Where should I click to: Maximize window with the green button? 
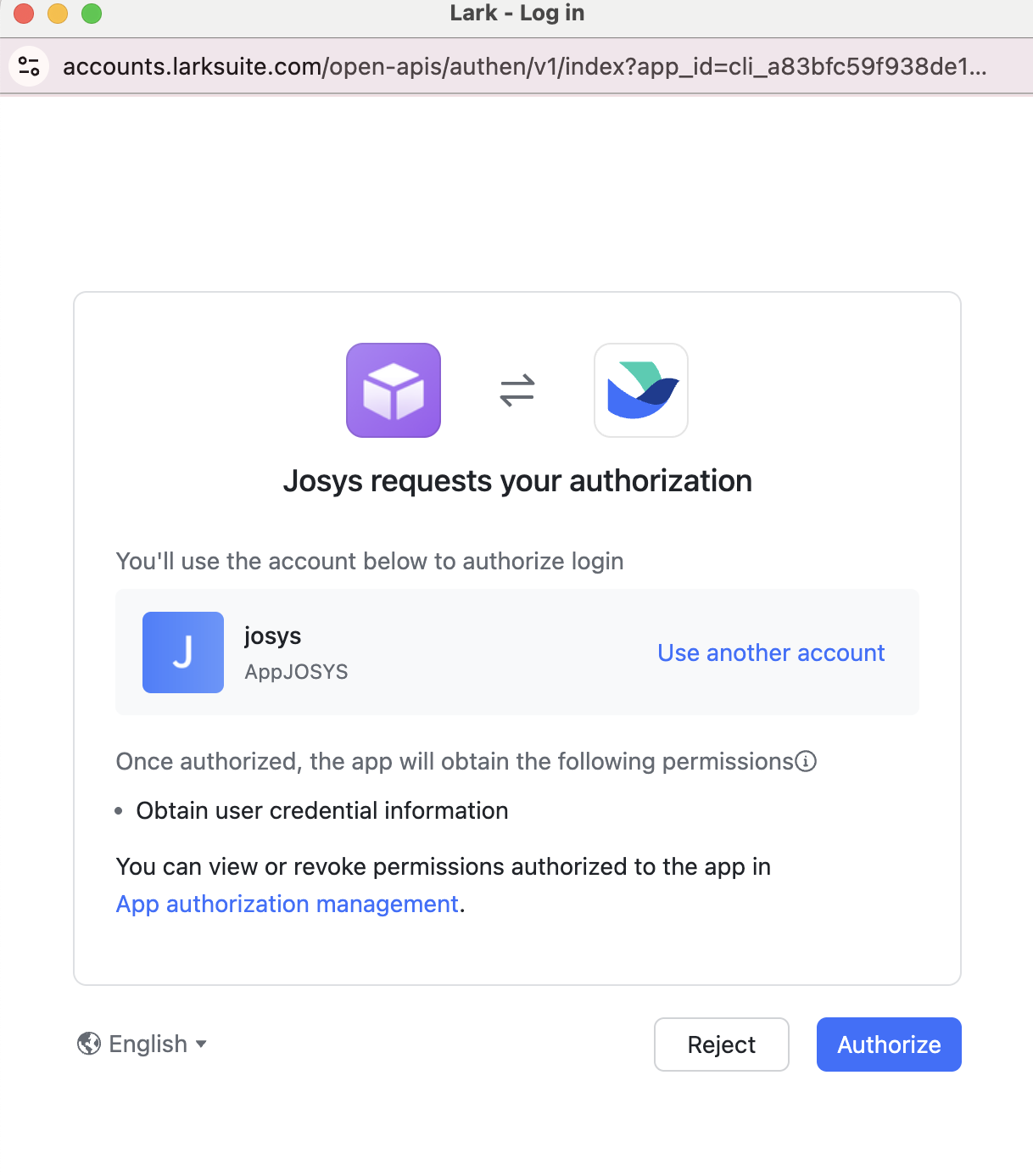[x=92, y=14]
